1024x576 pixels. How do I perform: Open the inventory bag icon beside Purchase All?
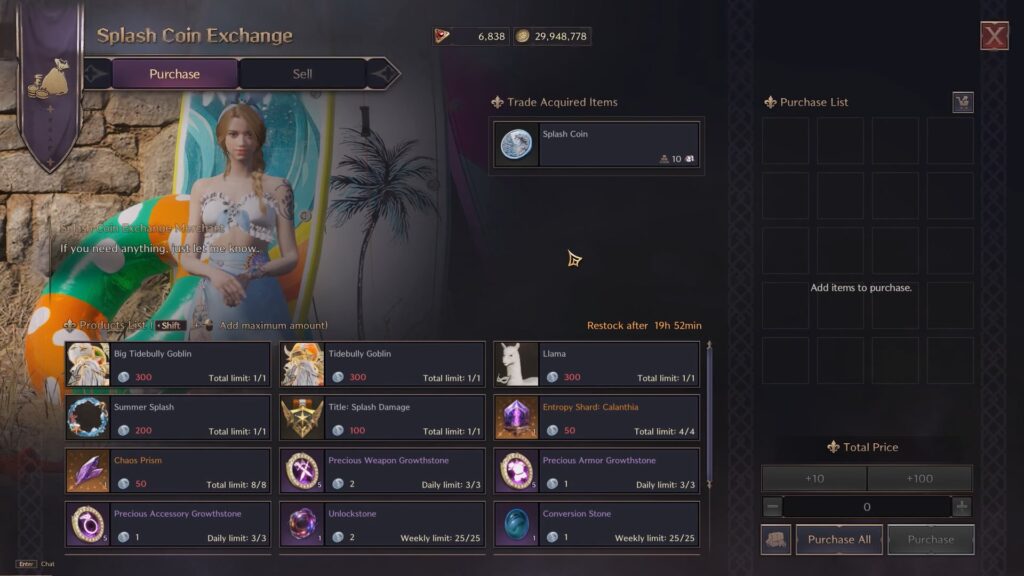click(x=776, y=539)
